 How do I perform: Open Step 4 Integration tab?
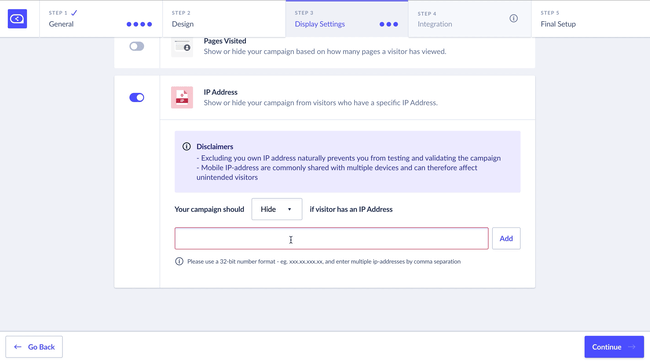pos(470,19)
